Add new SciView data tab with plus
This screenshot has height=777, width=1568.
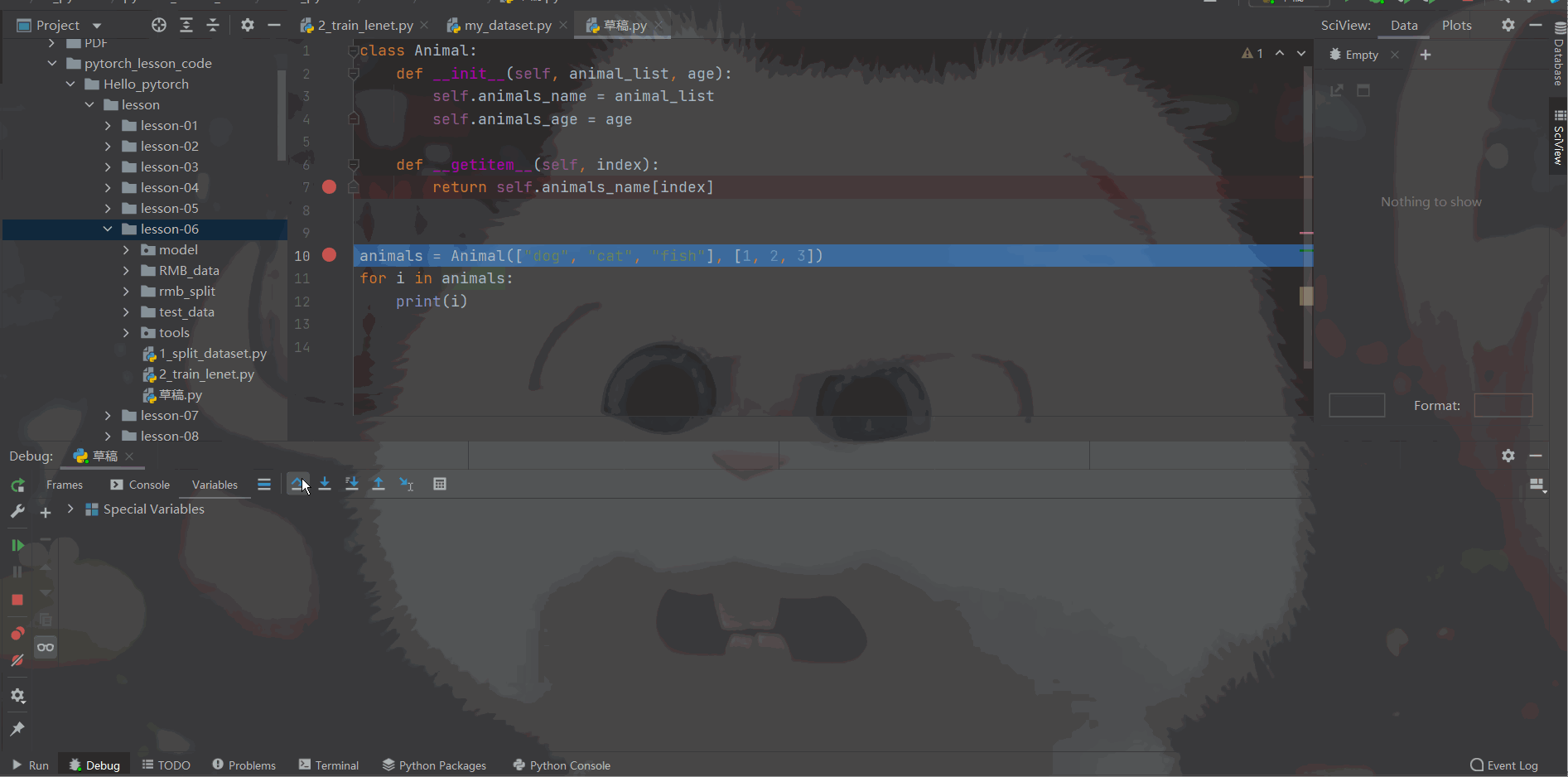tap(1426, 55)
